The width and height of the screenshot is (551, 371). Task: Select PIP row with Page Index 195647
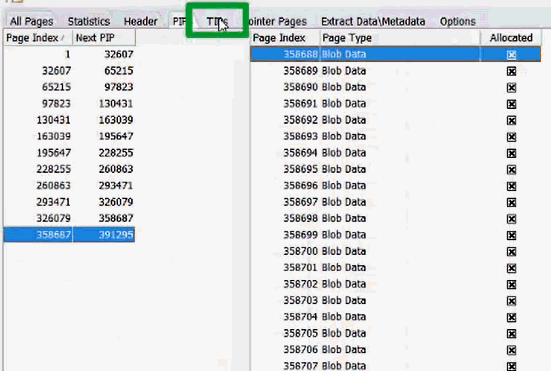(x=69, y=152)
